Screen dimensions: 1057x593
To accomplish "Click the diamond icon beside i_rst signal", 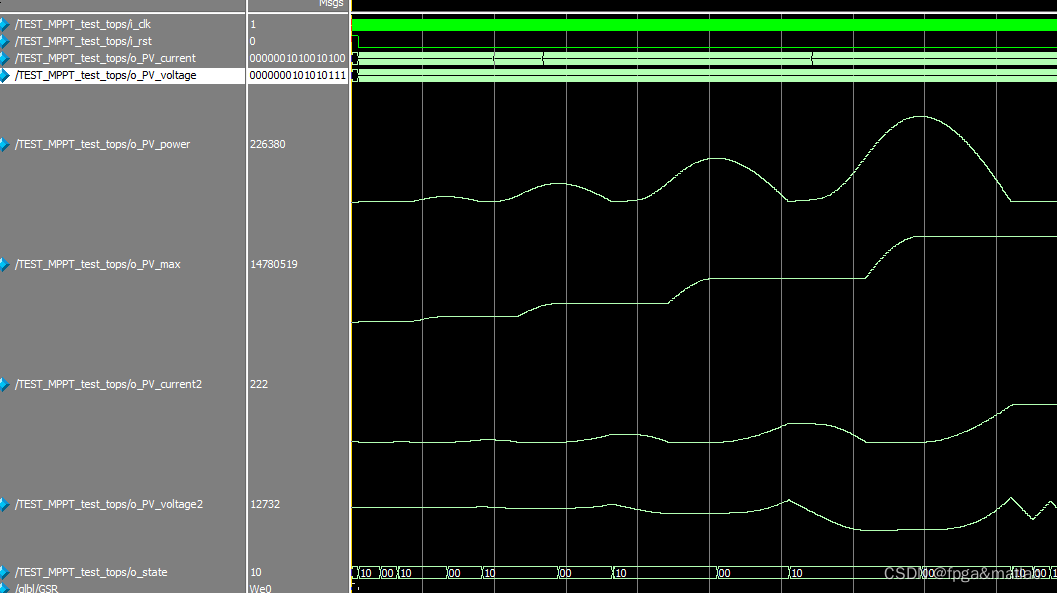I will tap(7, 40).
